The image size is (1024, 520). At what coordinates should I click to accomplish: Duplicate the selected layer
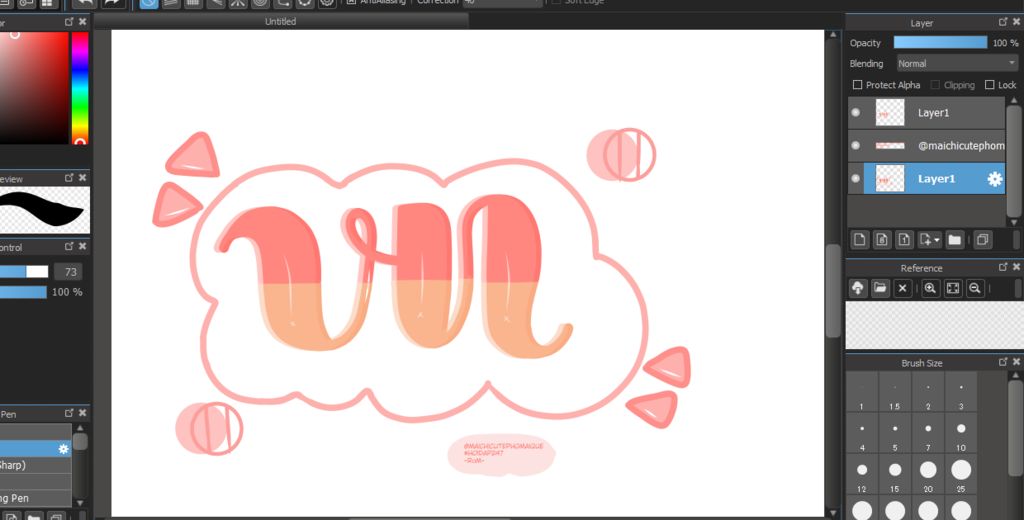(x=982, y=240)
